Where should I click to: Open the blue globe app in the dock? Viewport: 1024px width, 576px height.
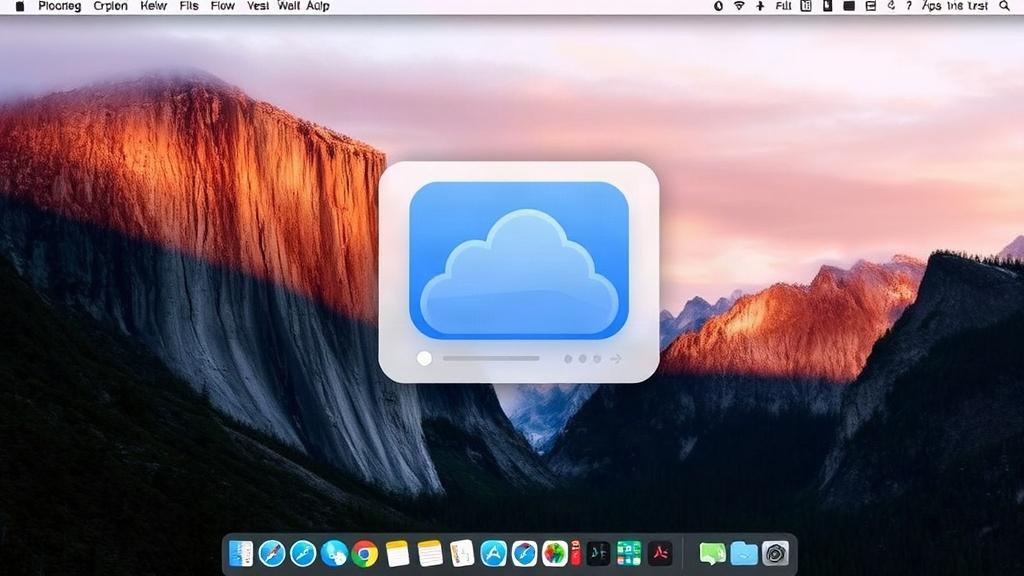pyautogui.click(x=334, y=554)
